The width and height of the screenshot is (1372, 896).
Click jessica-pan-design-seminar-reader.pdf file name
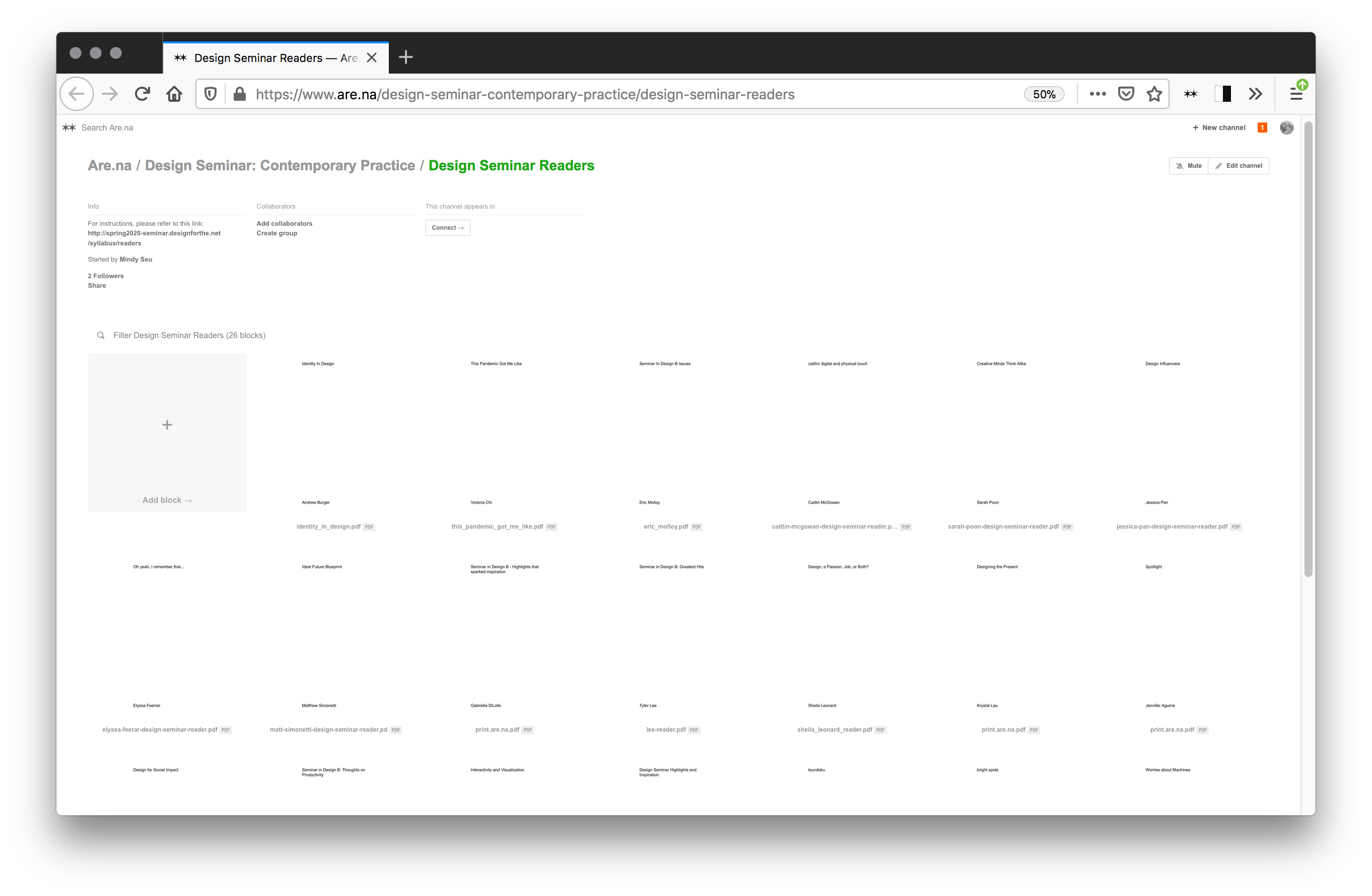1172,527
